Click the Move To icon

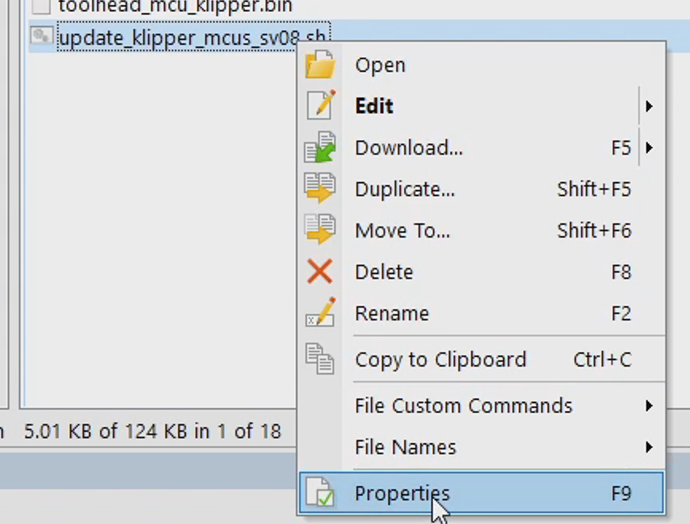click(320, 230)
